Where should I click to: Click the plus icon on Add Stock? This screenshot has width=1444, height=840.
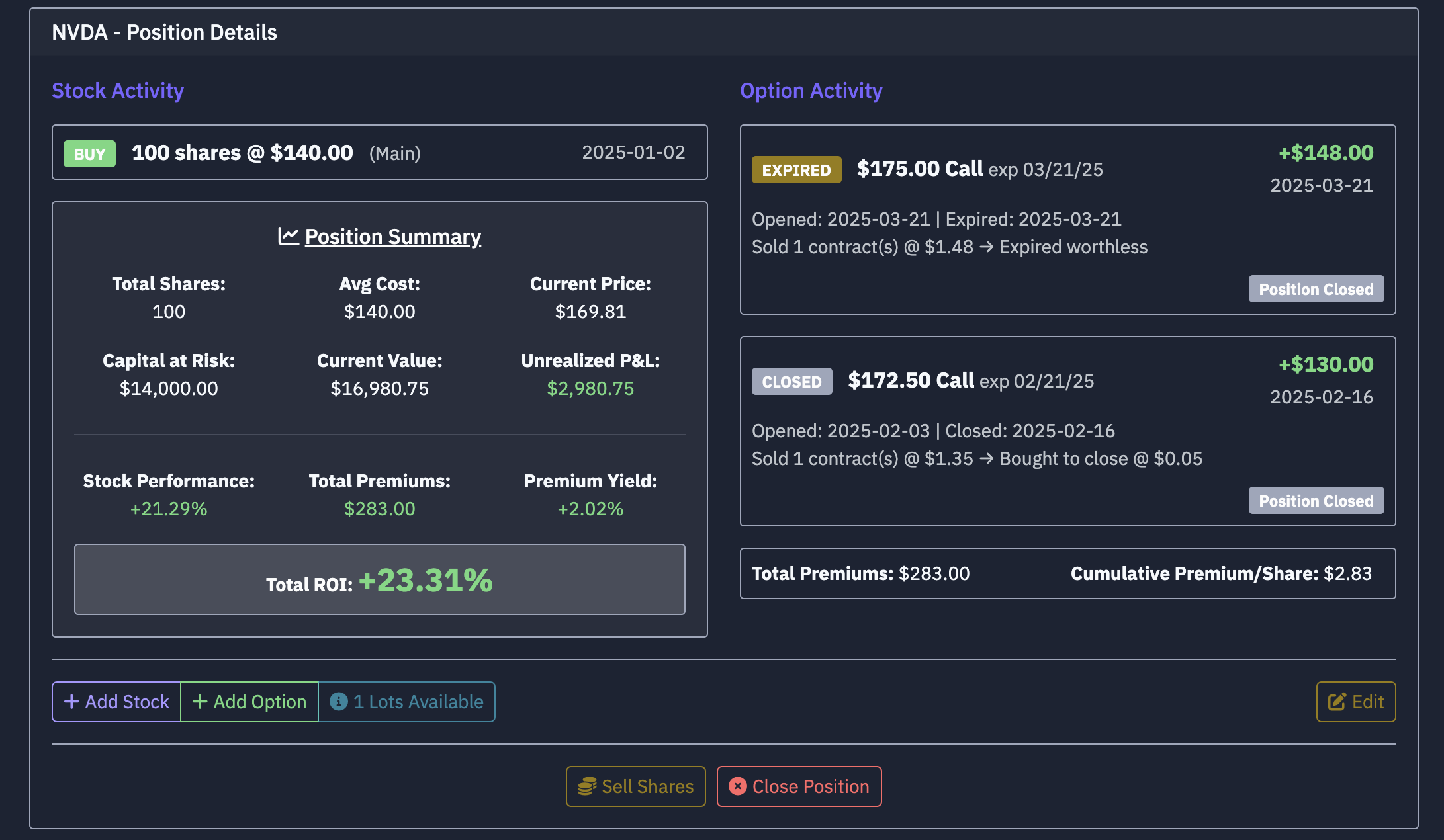[x=71, y=702]
